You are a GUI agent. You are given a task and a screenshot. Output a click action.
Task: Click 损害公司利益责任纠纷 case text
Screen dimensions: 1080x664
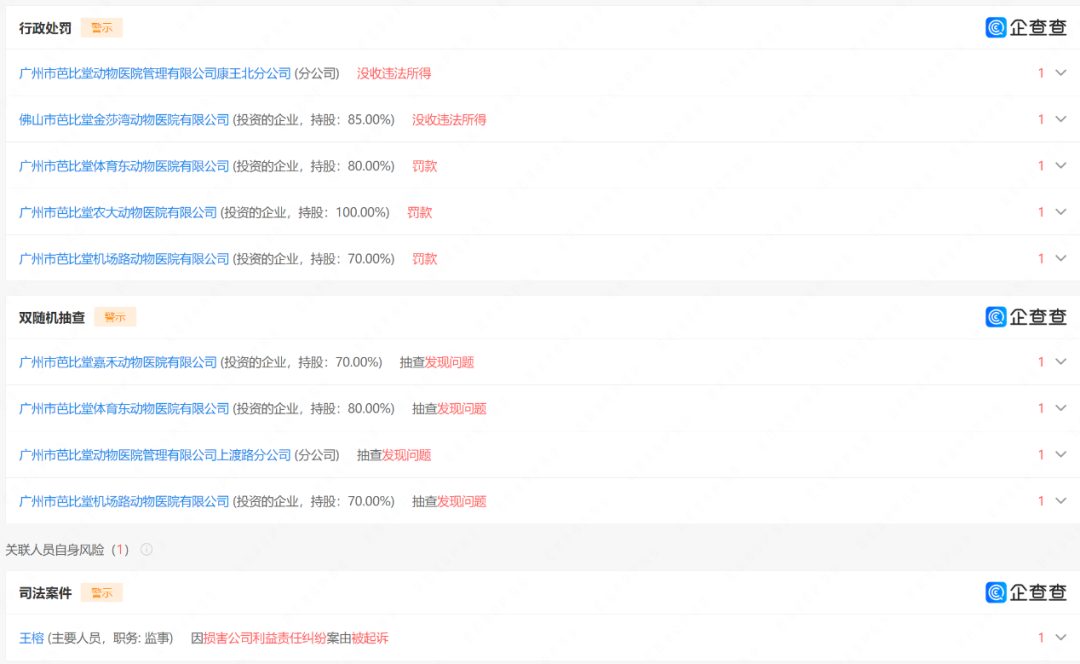click(x=264, y=638)
